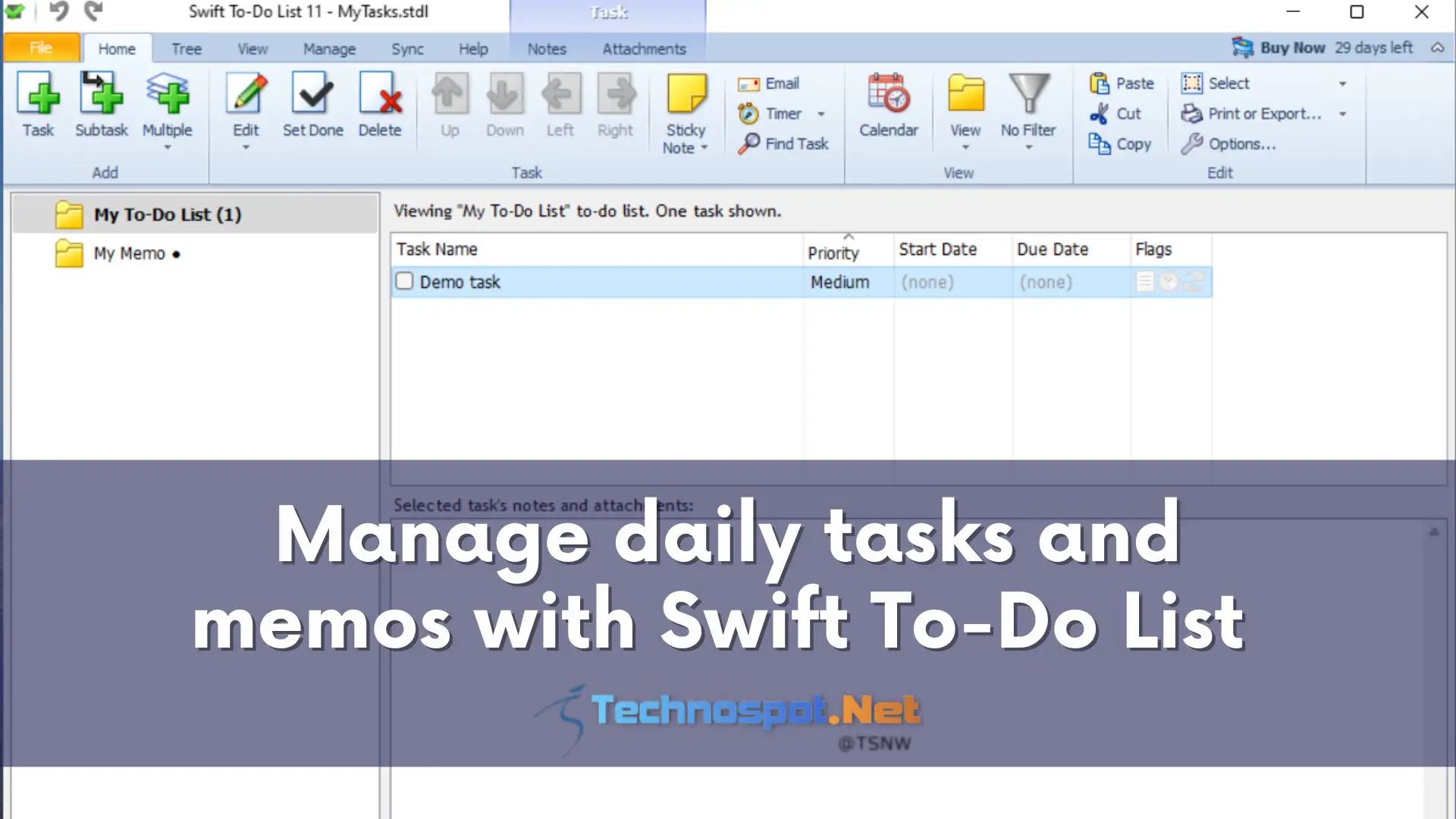Viewport: 1456px width, 819px height.
Task: Cut the selected task
Action: [1116, 114]
